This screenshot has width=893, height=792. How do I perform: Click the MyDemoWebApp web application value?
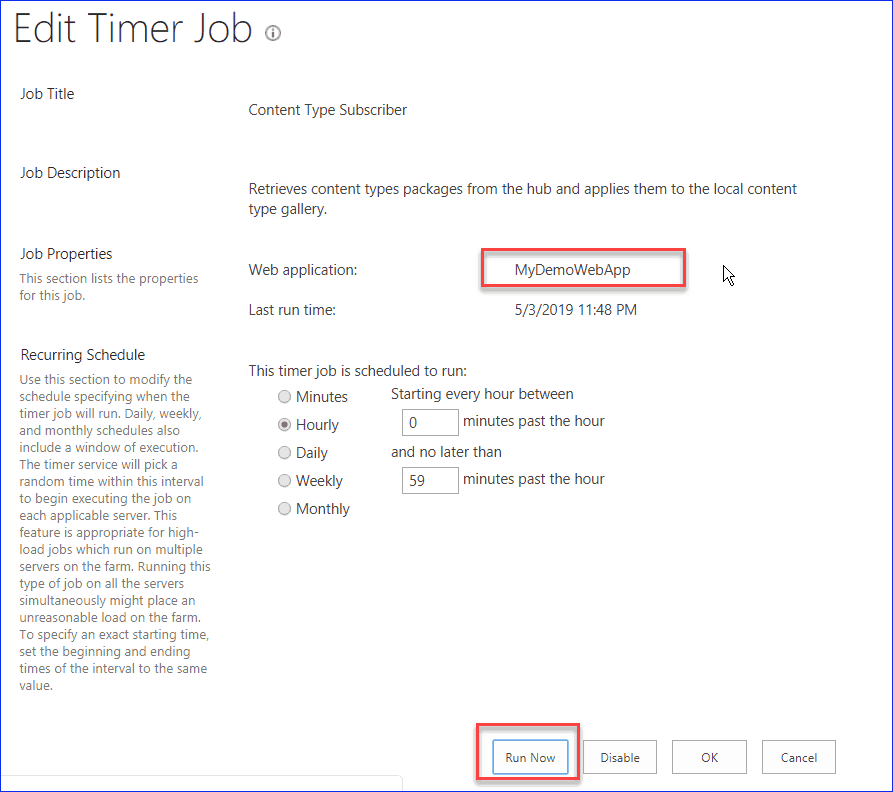click(572, 270)
